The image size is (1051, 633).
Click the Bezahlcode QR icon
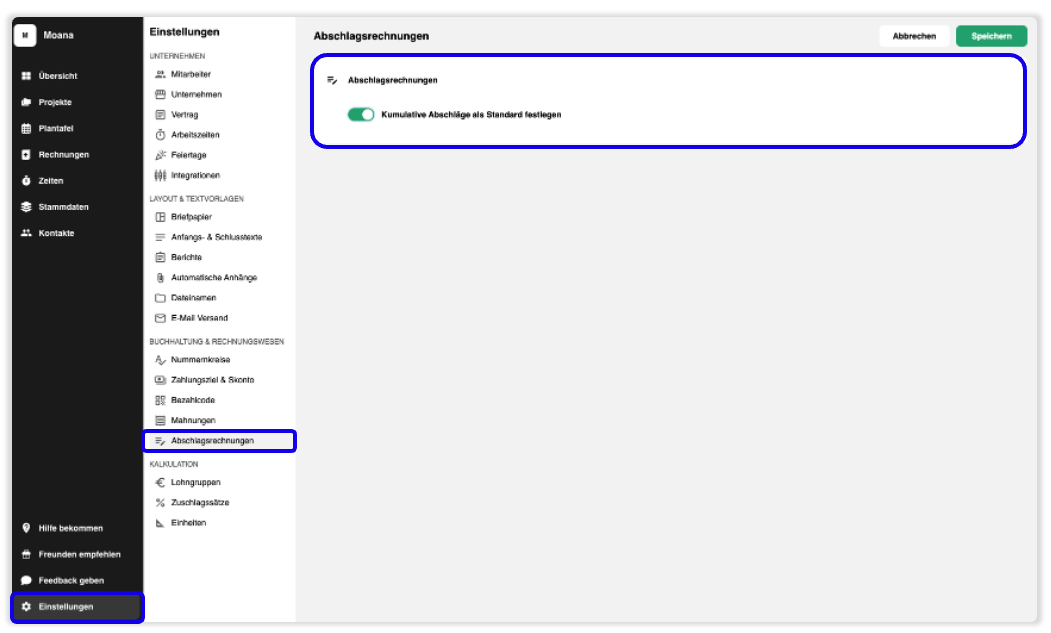click(x=160, y=400)
